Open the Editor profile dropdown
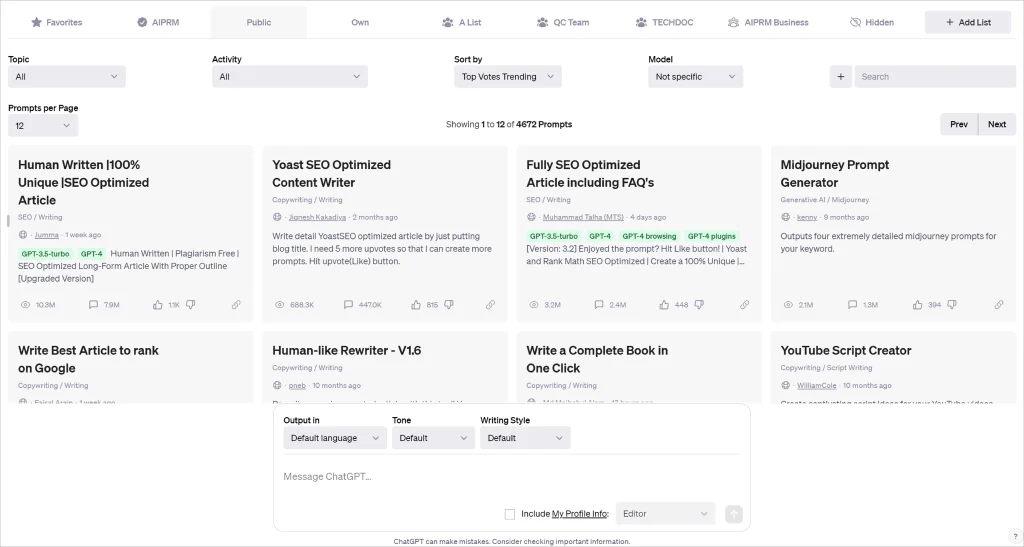 tap(665, 514)
